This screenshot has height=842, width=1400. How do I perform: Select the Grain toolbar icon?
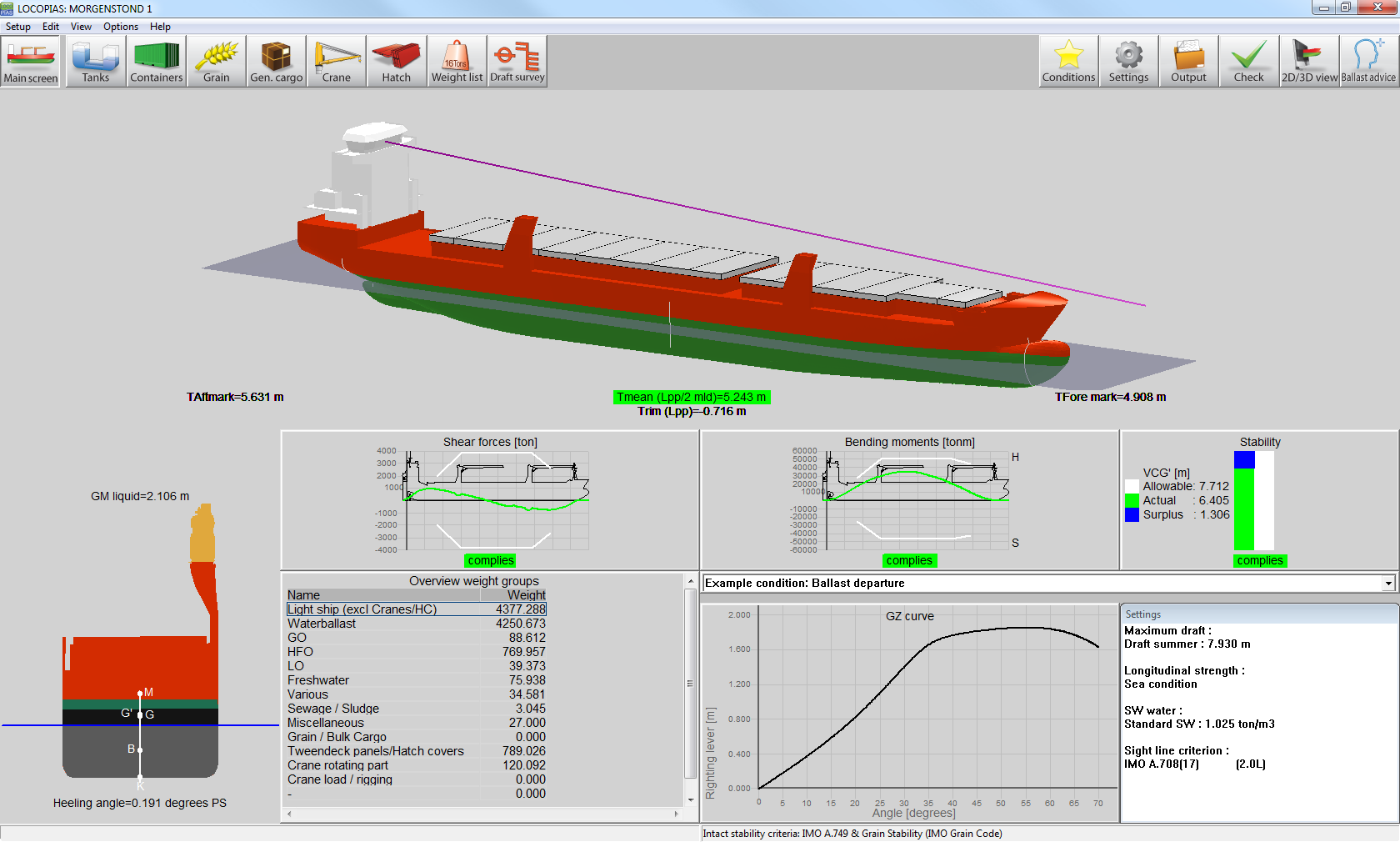point(217,62)
